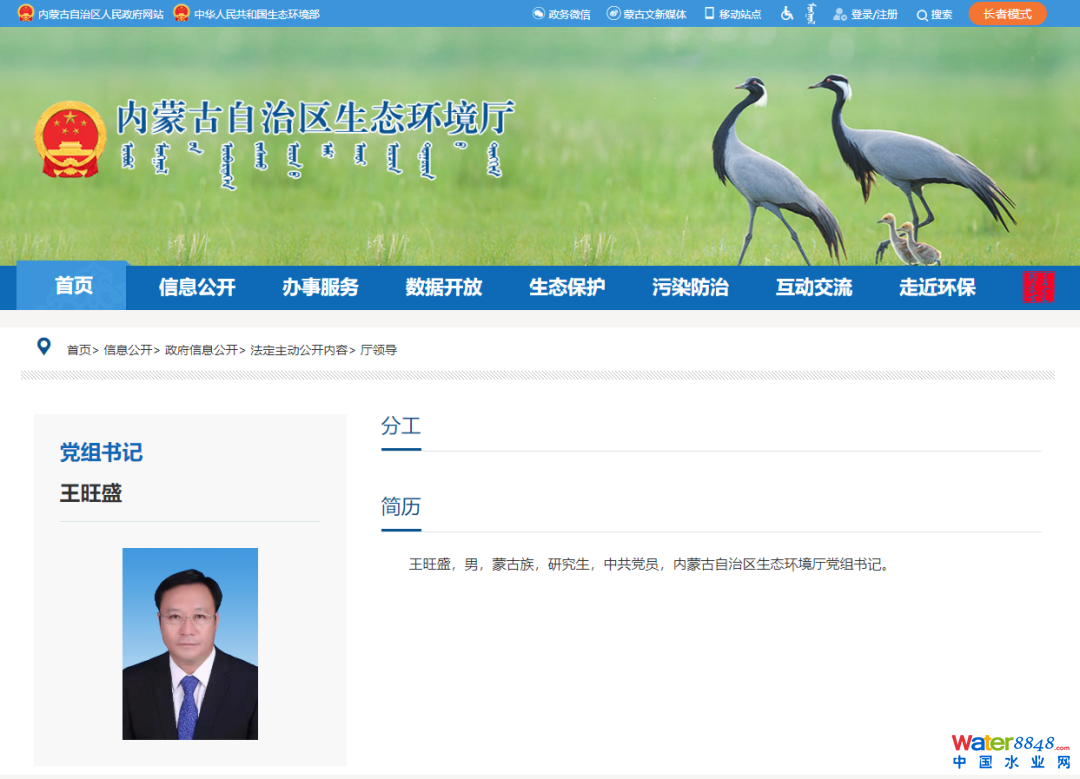
Task: Enable 长者模式 elder mode
Action: point(1007,14)
